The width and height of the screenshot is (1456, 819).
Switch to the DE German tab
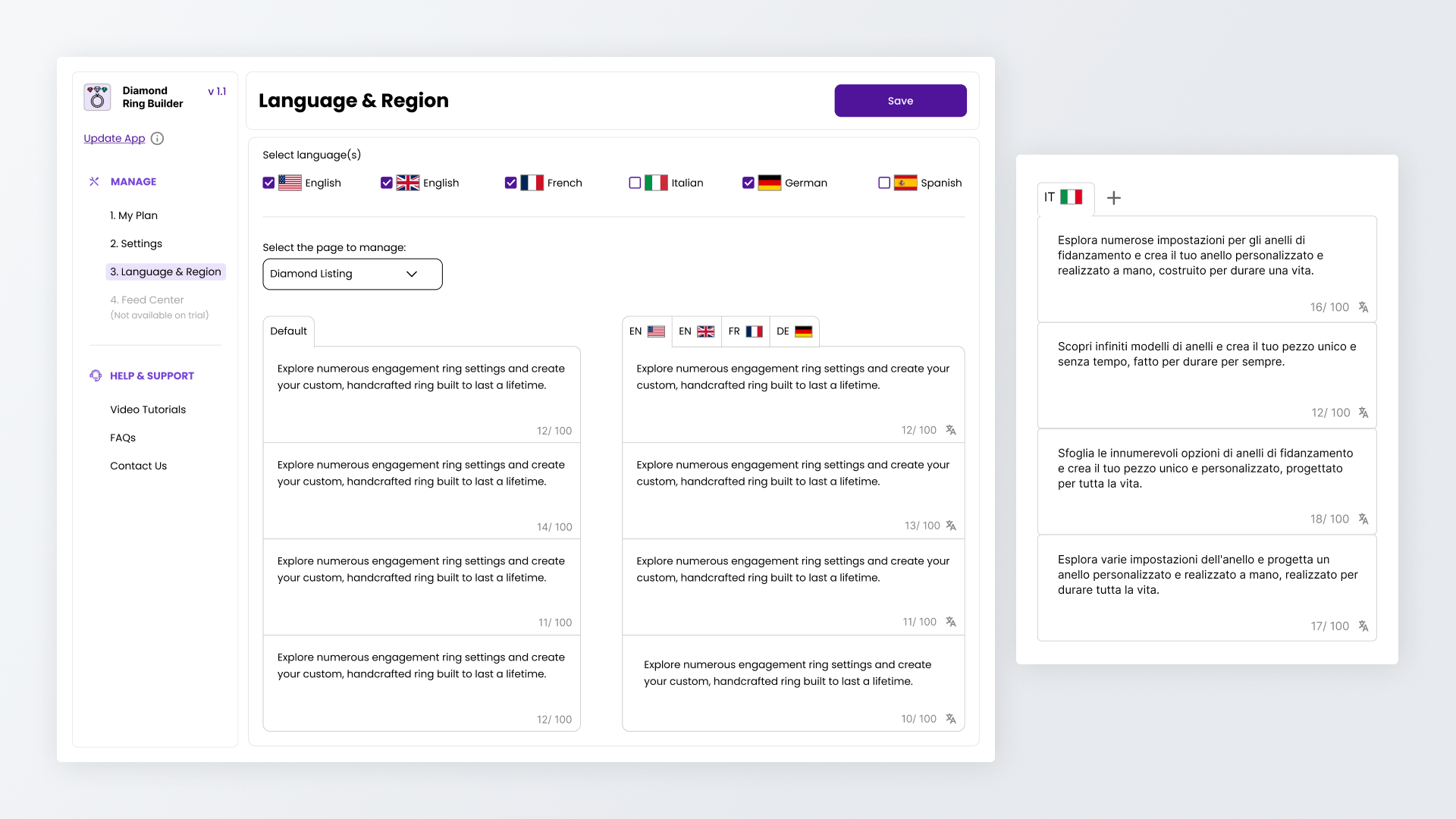(x=793, y=331)
